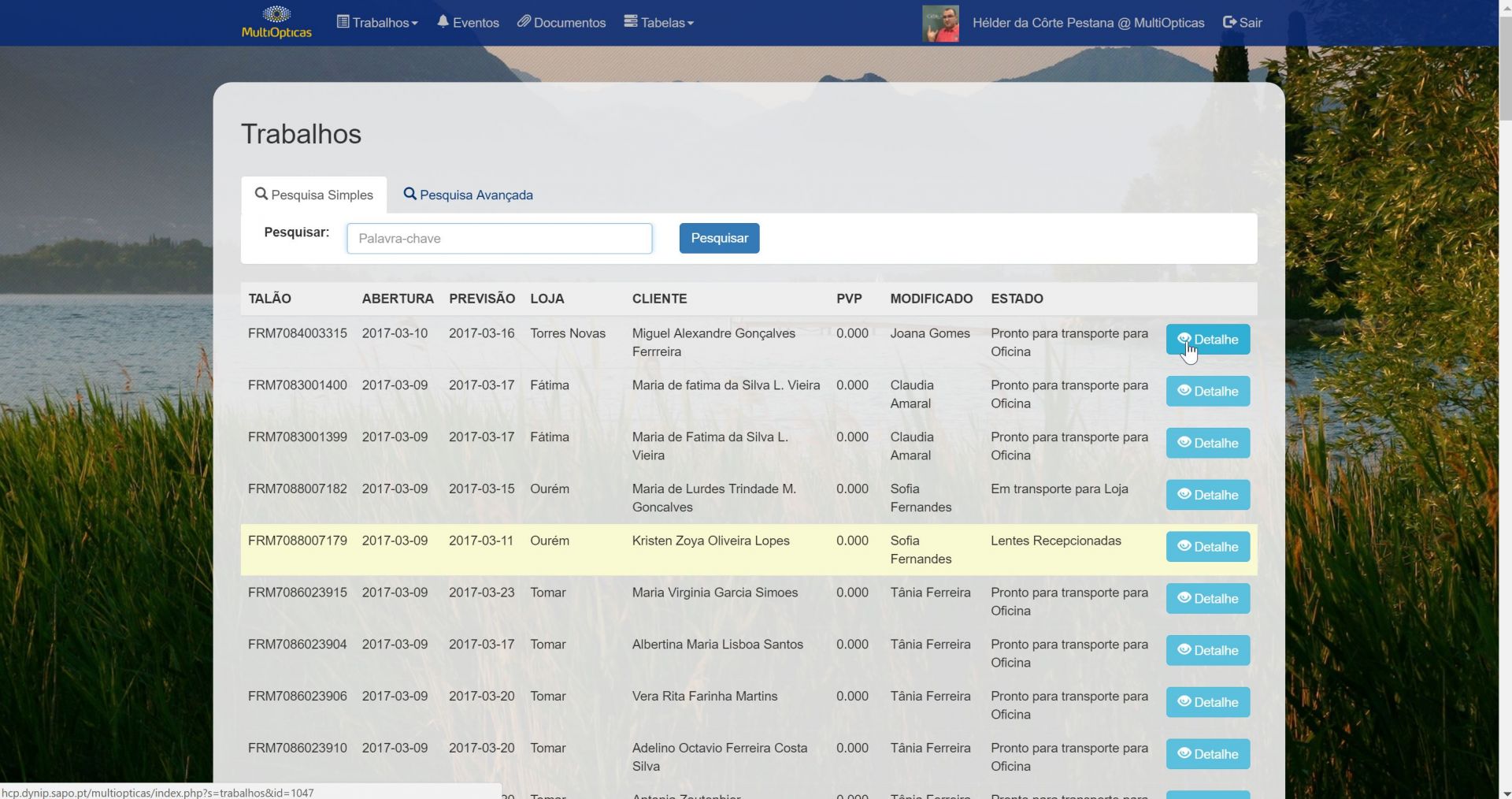Open the Trabalhos dropdown menu

click(x=377, y=23)
